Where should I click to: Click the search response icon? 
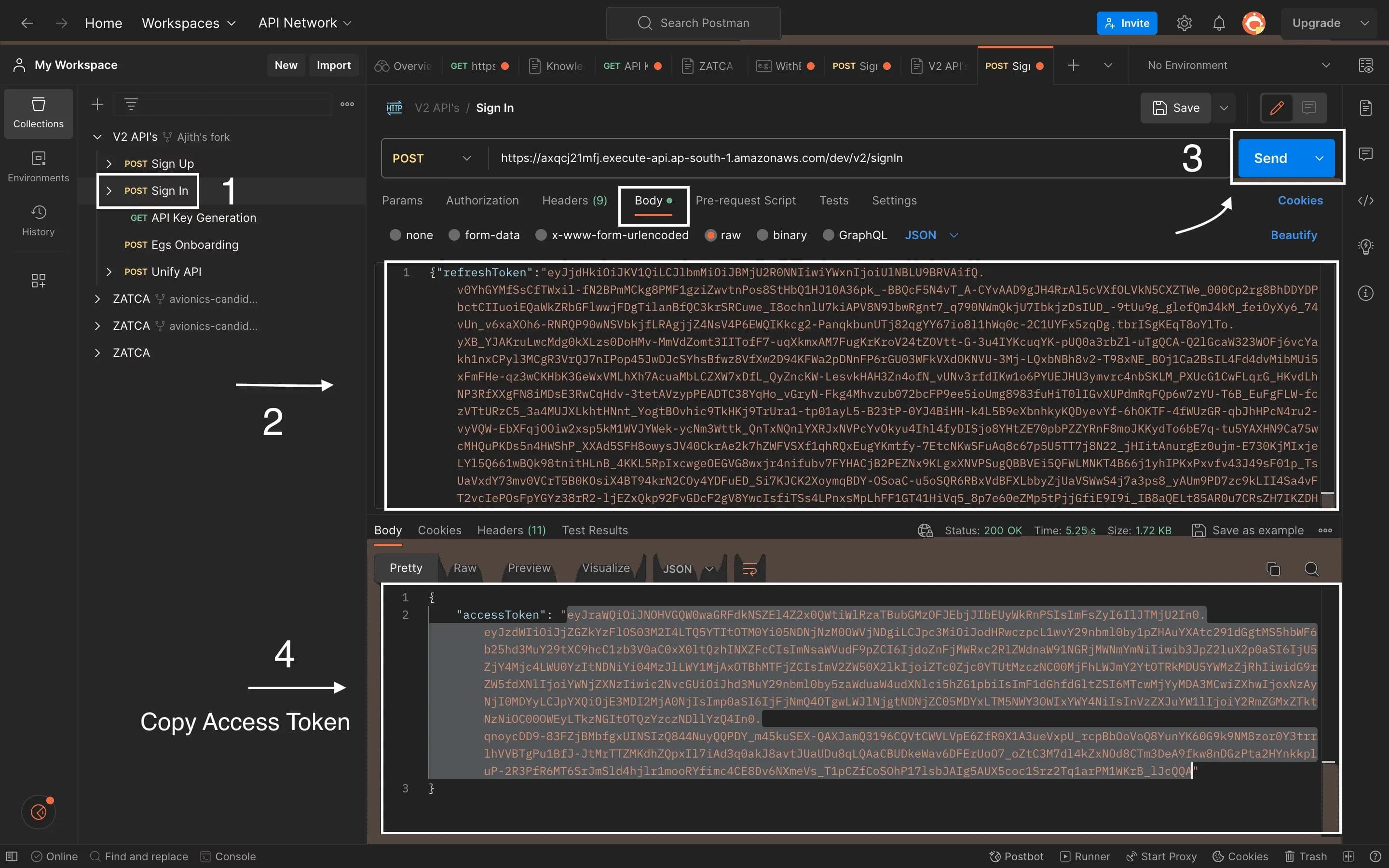[x=1311, y=569]
